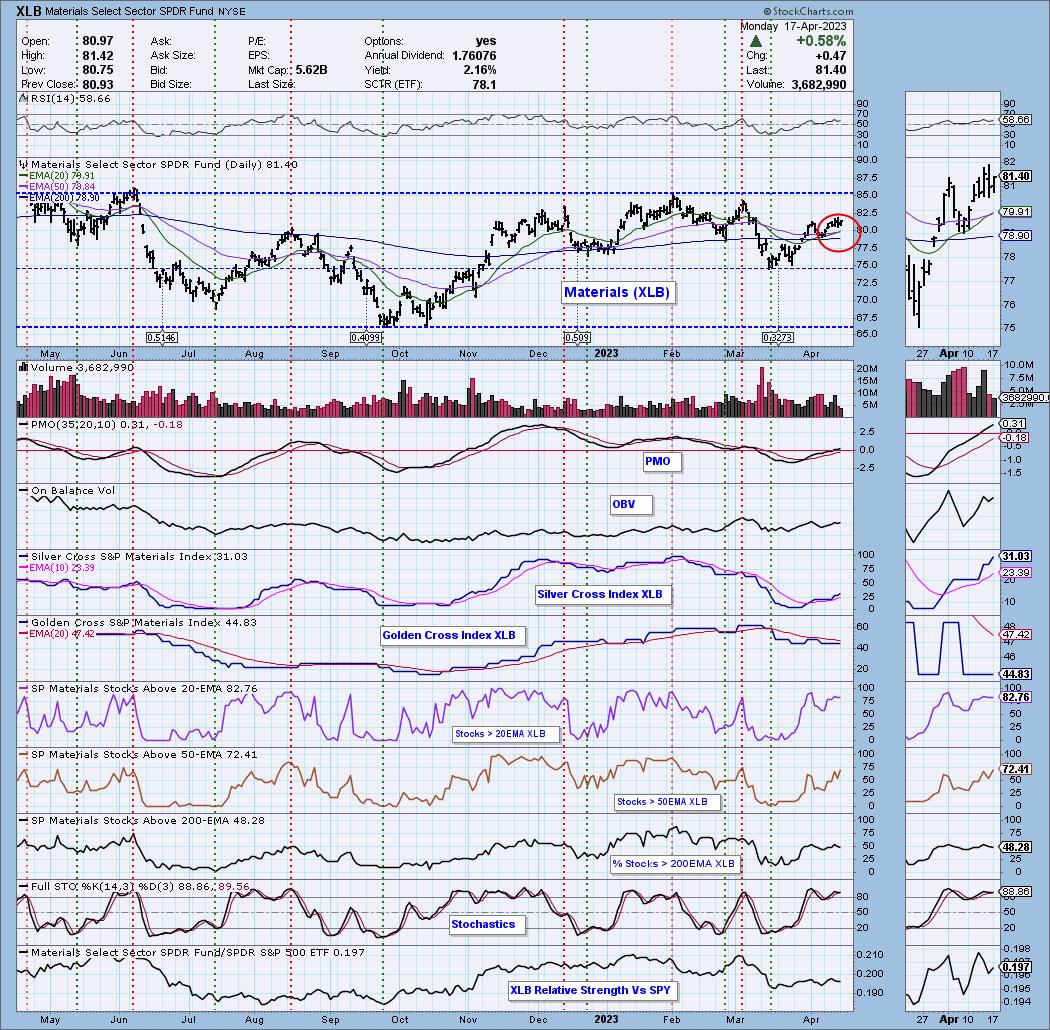This screenshot has height=1030, width=1050.
Task: Click the PMO(35,20,10) panel label
Action: pos(106,425)
